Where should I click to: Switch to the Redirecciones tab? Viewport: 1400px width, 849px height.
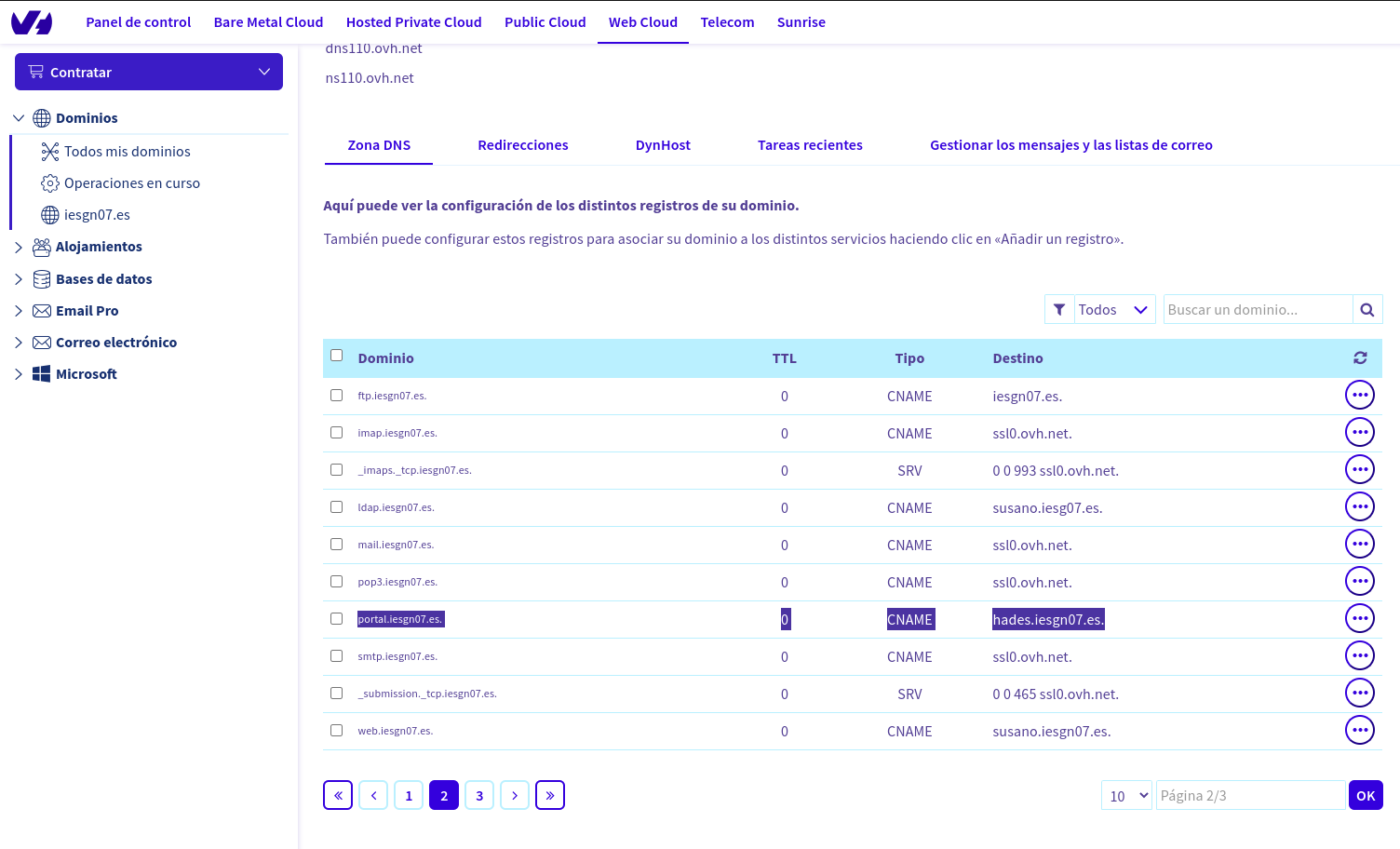pyautogui.click(x=522, y=144)
